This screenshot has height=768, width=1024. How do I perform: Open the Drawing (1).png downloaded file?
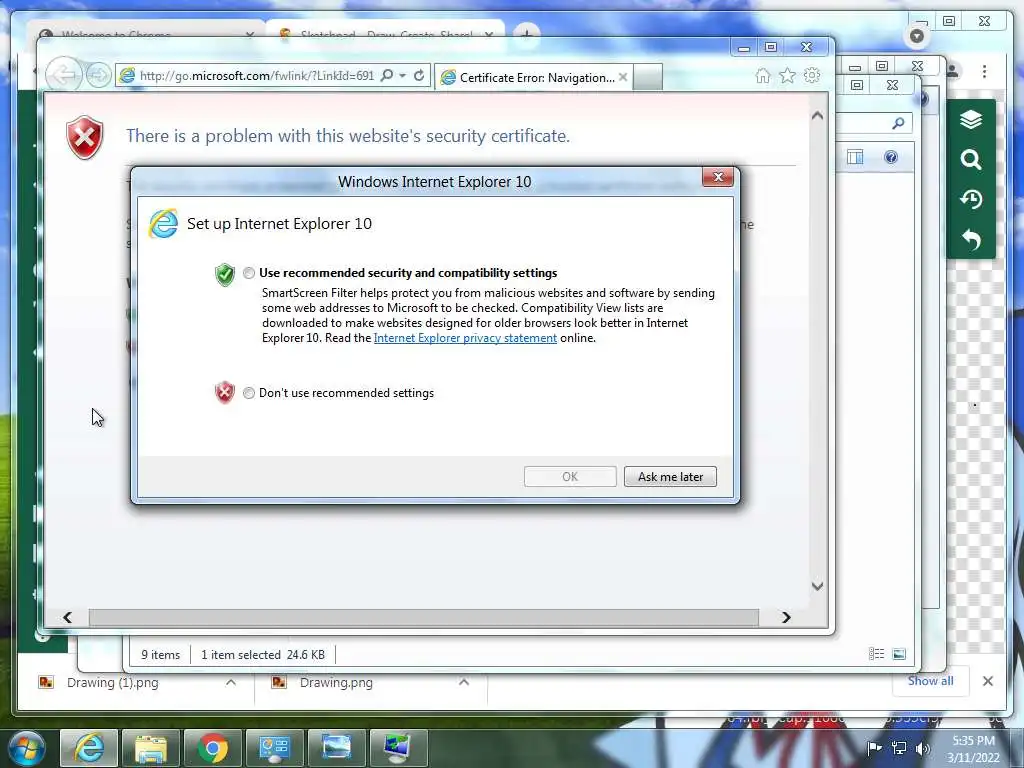click(x=112, y=682)
